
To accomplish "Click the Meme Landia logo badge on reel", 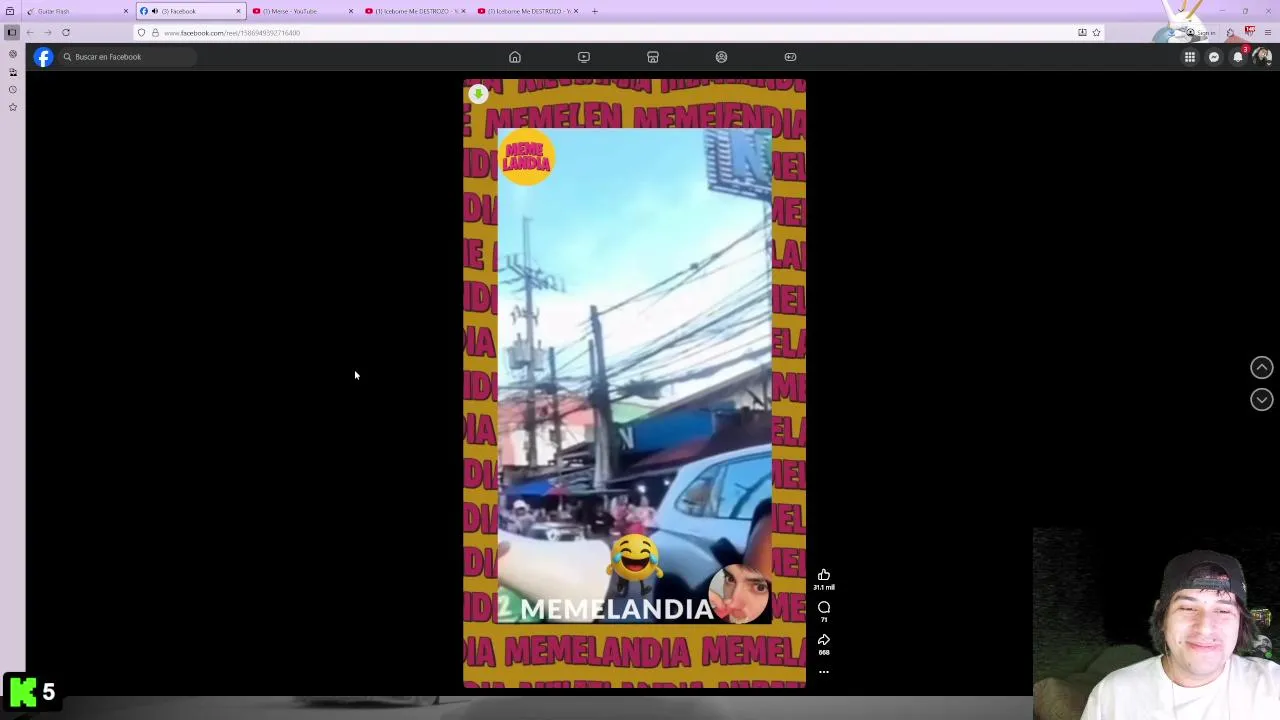I will pyautogui.click(x=526, y=158).
